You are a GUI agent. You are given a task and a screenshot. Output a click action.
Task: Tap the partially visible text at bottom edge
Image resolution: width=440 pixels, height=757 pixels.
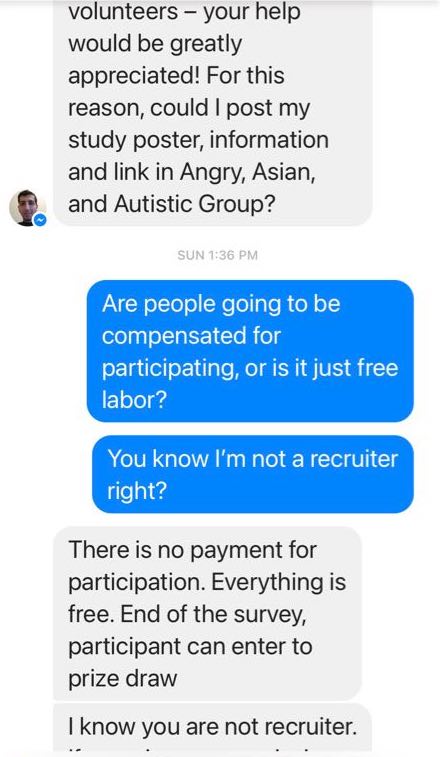[x=212, y=750]
